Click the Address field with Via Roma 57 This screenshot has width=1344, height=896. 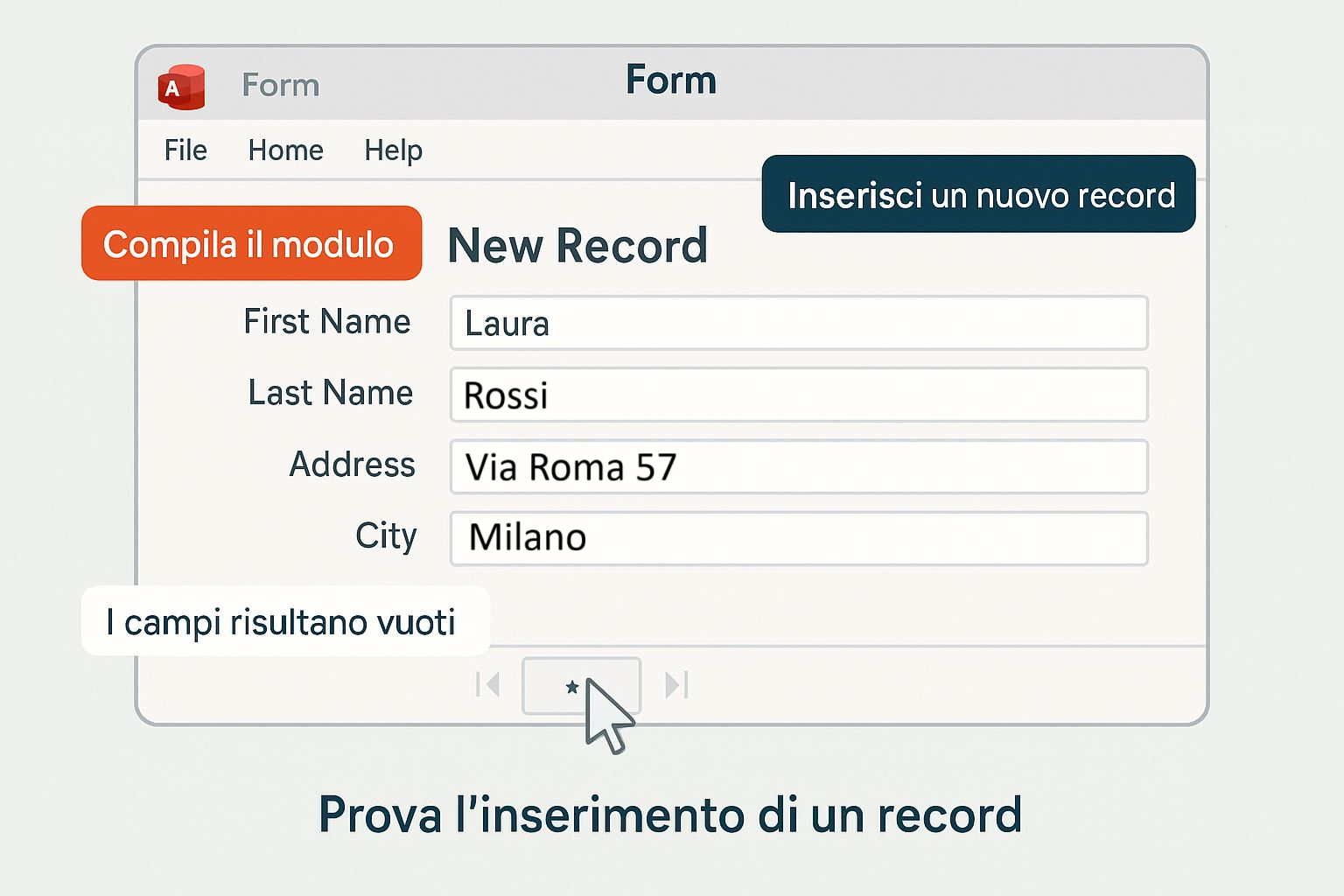798,466
